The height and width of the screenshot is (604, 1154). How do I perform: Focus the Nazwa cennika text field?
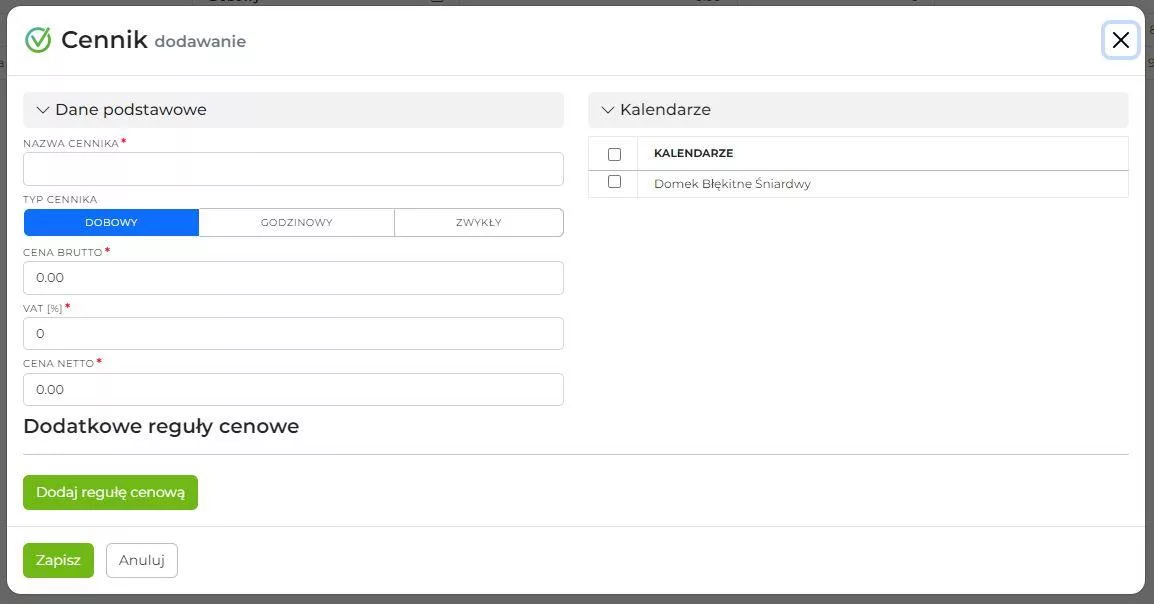(293, 169)
